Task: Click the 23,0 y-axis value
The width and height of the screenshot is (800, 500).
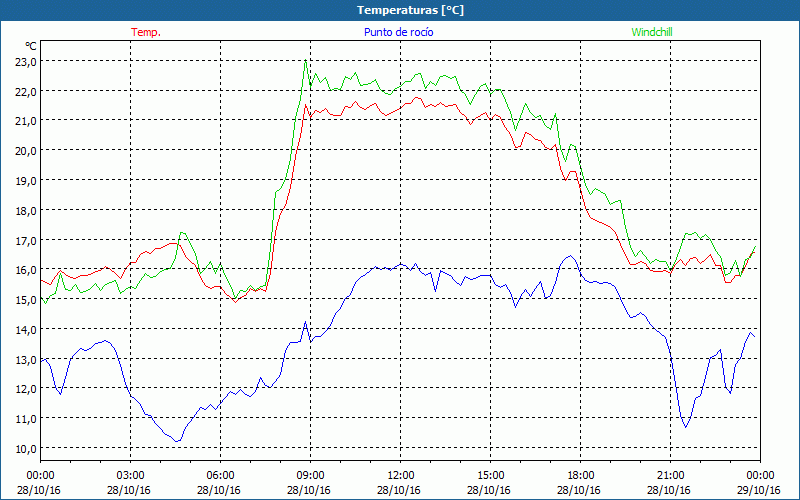Action: pos(25,61)
